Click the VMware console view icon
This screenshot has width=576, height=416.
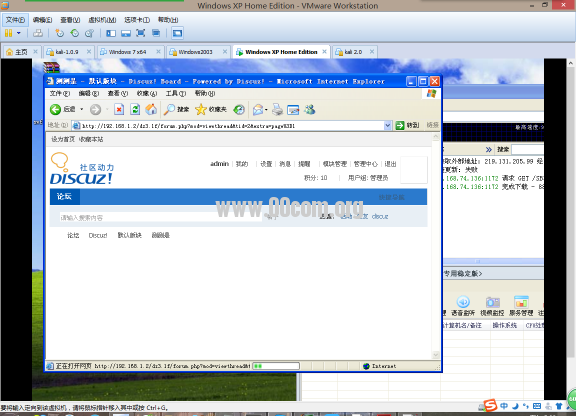coord(177,33)
